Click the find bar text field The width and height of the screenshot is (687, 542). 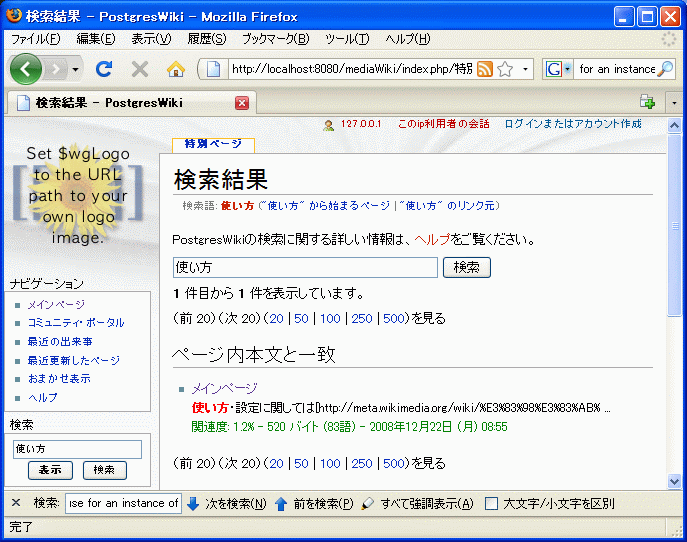[x=123, y=503]
